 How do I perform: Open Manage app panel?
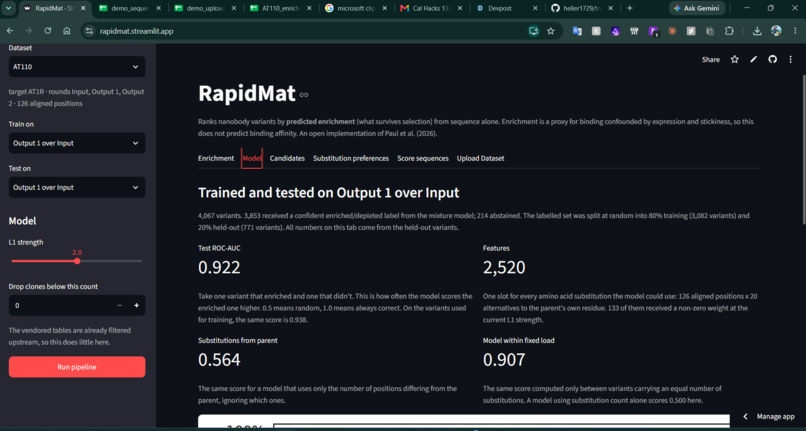click(x=775, y=417)
